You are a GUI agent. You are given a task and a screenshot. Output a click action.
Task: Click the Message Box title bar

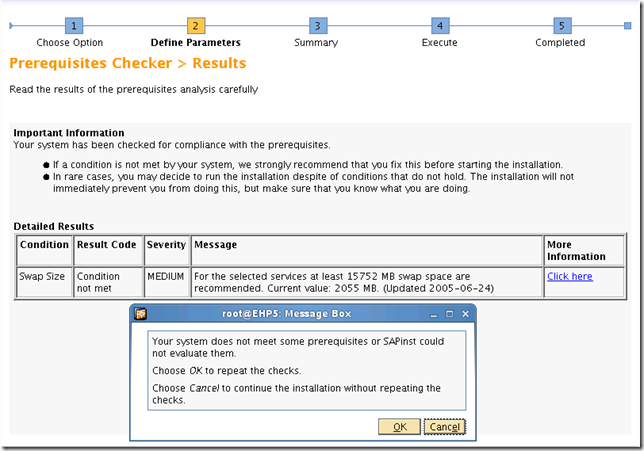[x=286, y=314]
